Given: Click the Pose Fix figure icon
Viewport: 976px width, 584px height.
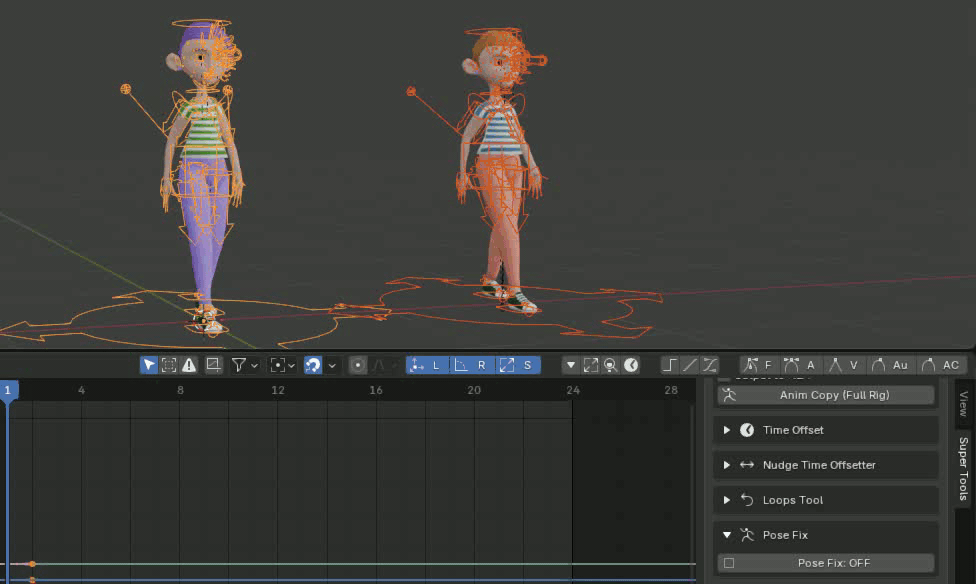Looking at the screenshot, I should coord(747,535).
